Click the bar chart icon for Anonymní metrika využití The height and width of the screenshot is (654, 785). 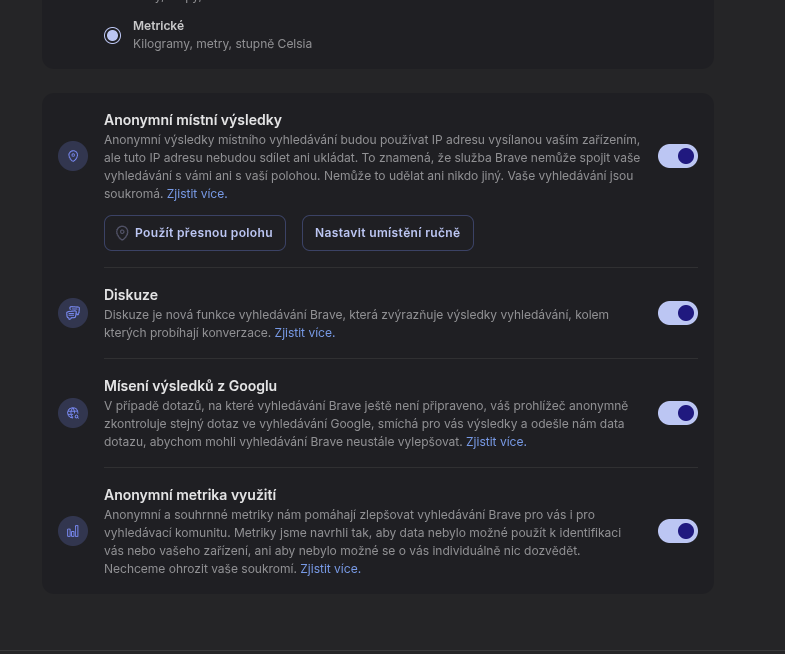point(73,531)
